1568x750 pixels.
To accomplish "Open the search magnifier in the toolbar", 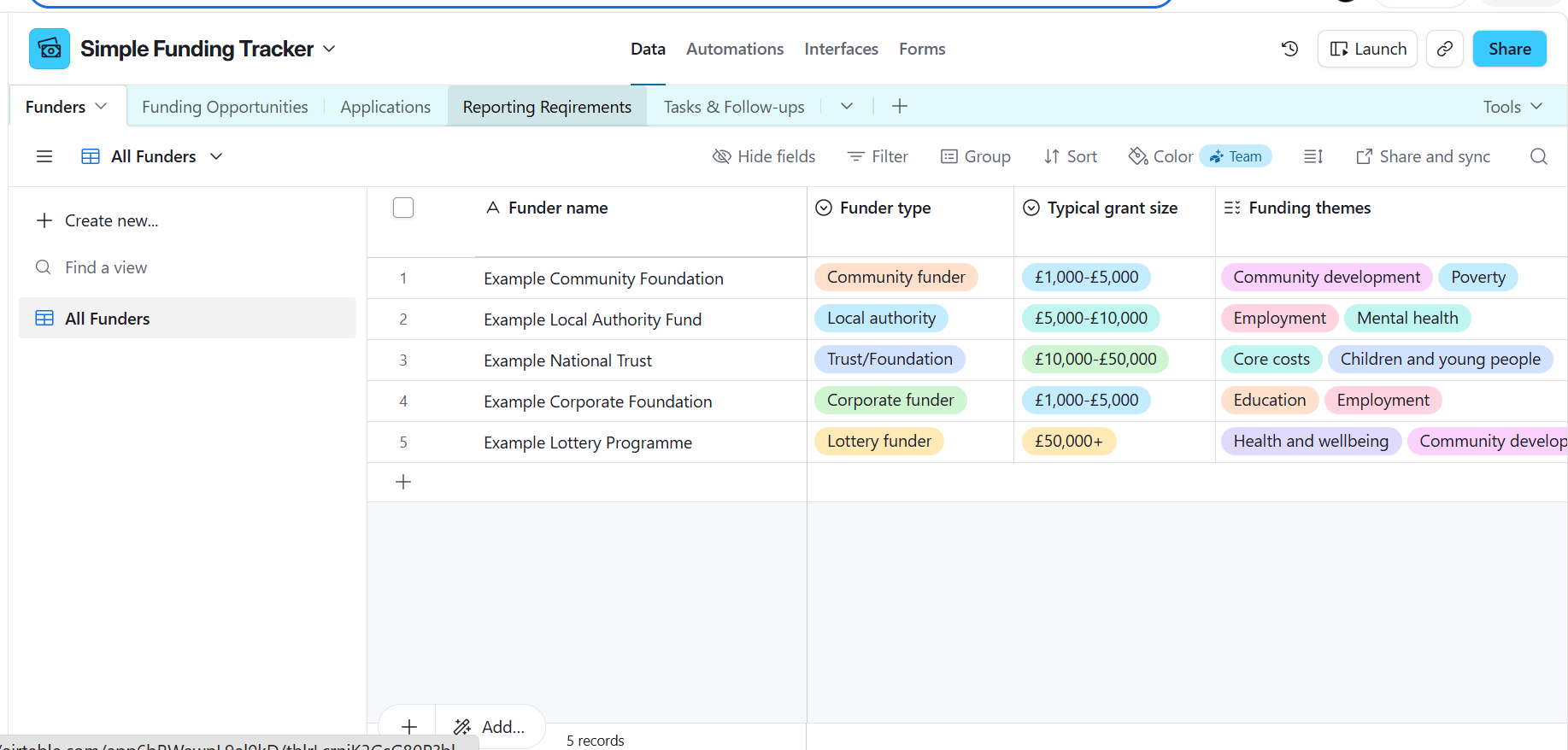I will tap(1539, 156).
